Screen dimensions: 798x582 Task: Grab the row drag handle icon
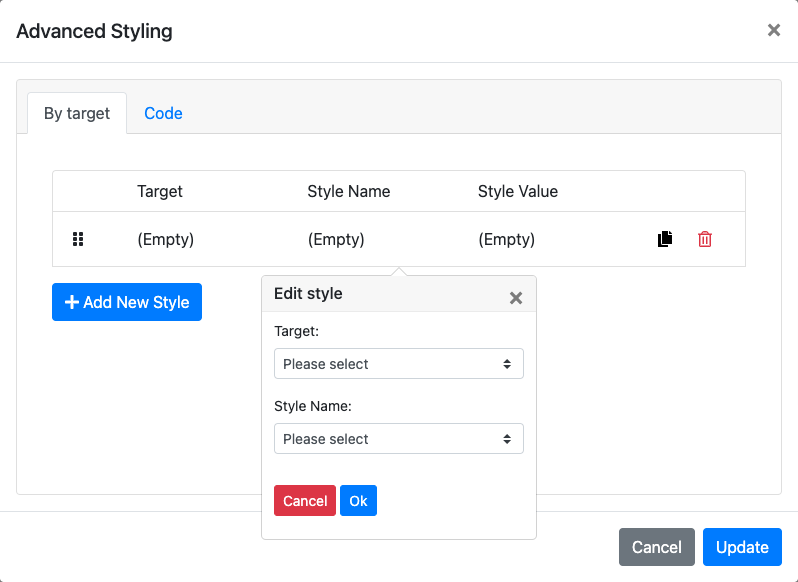pyautogui.click(x=78, y=239)
